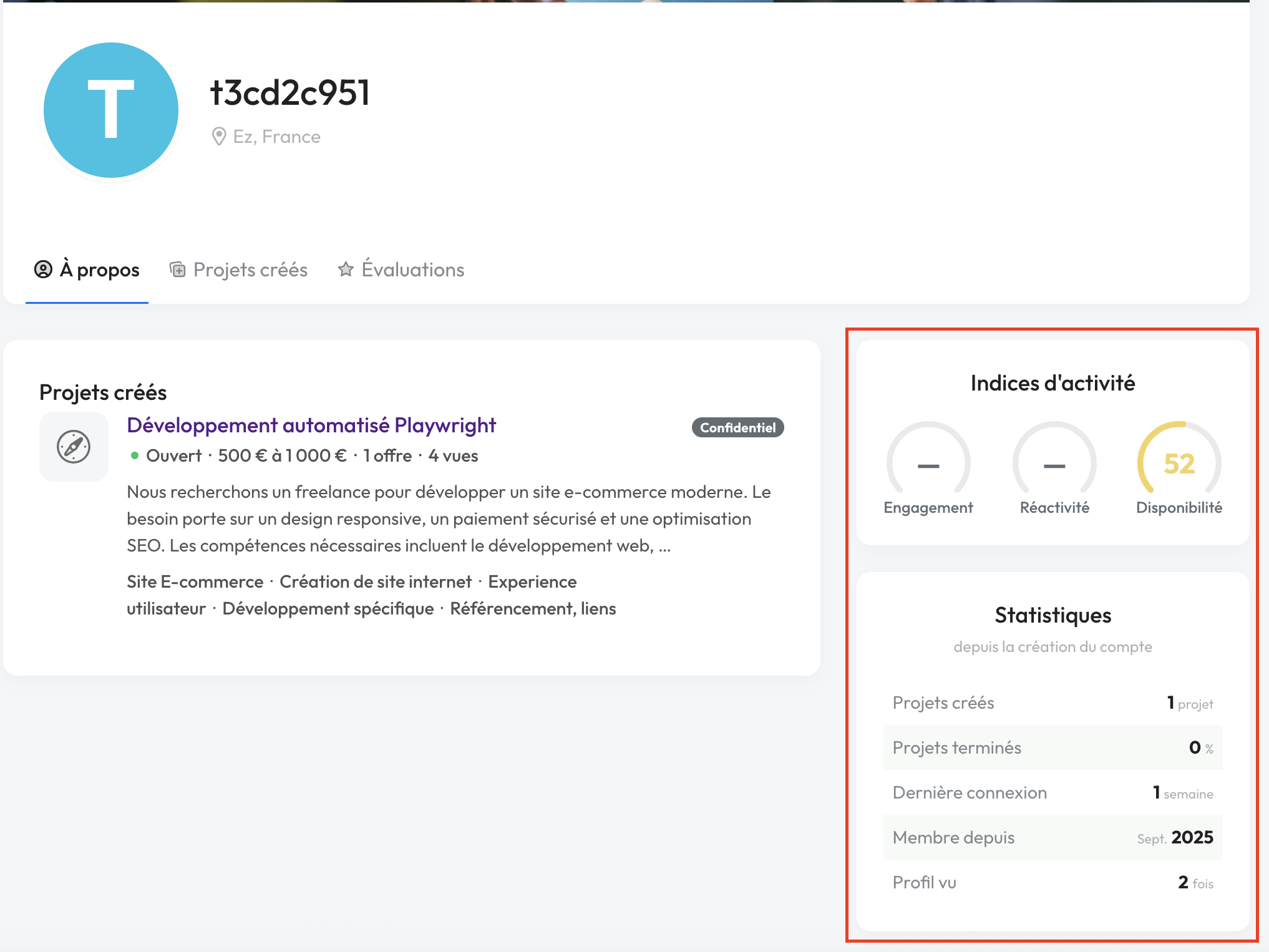Click the compass project icon
This screenshot has width=1269, height=952.
pyautogui.click(x=74, y=447)
